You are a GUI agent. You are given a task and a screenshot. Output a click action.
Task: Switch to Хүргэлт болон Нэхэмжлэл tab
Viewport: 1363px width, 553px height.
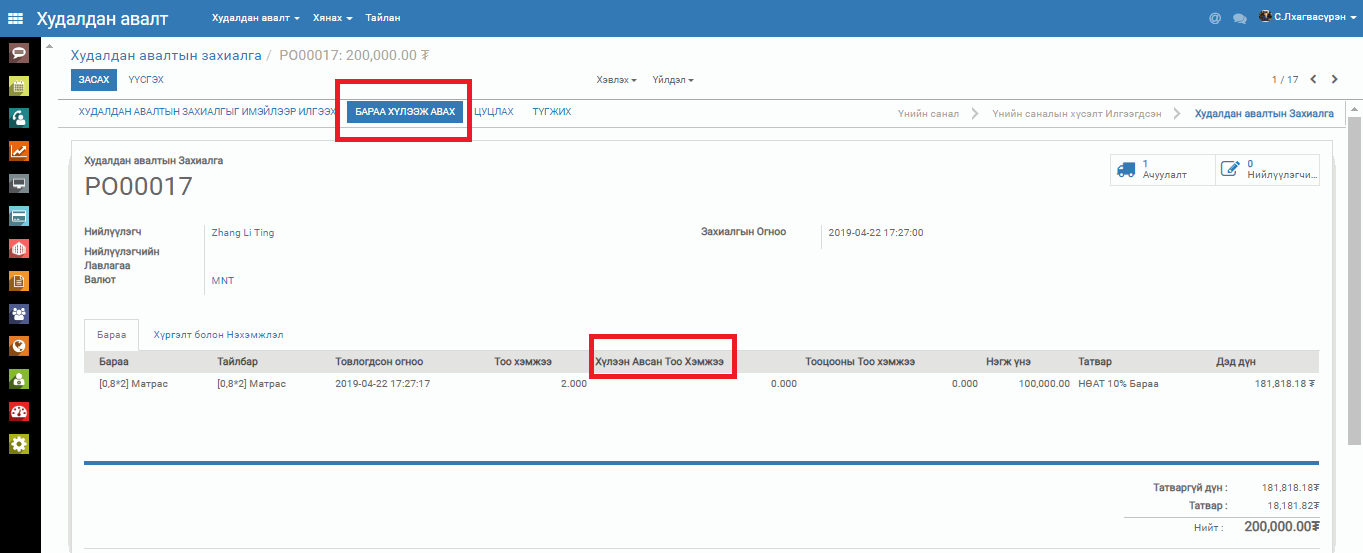pyautogui.click(x=224, y=335)
